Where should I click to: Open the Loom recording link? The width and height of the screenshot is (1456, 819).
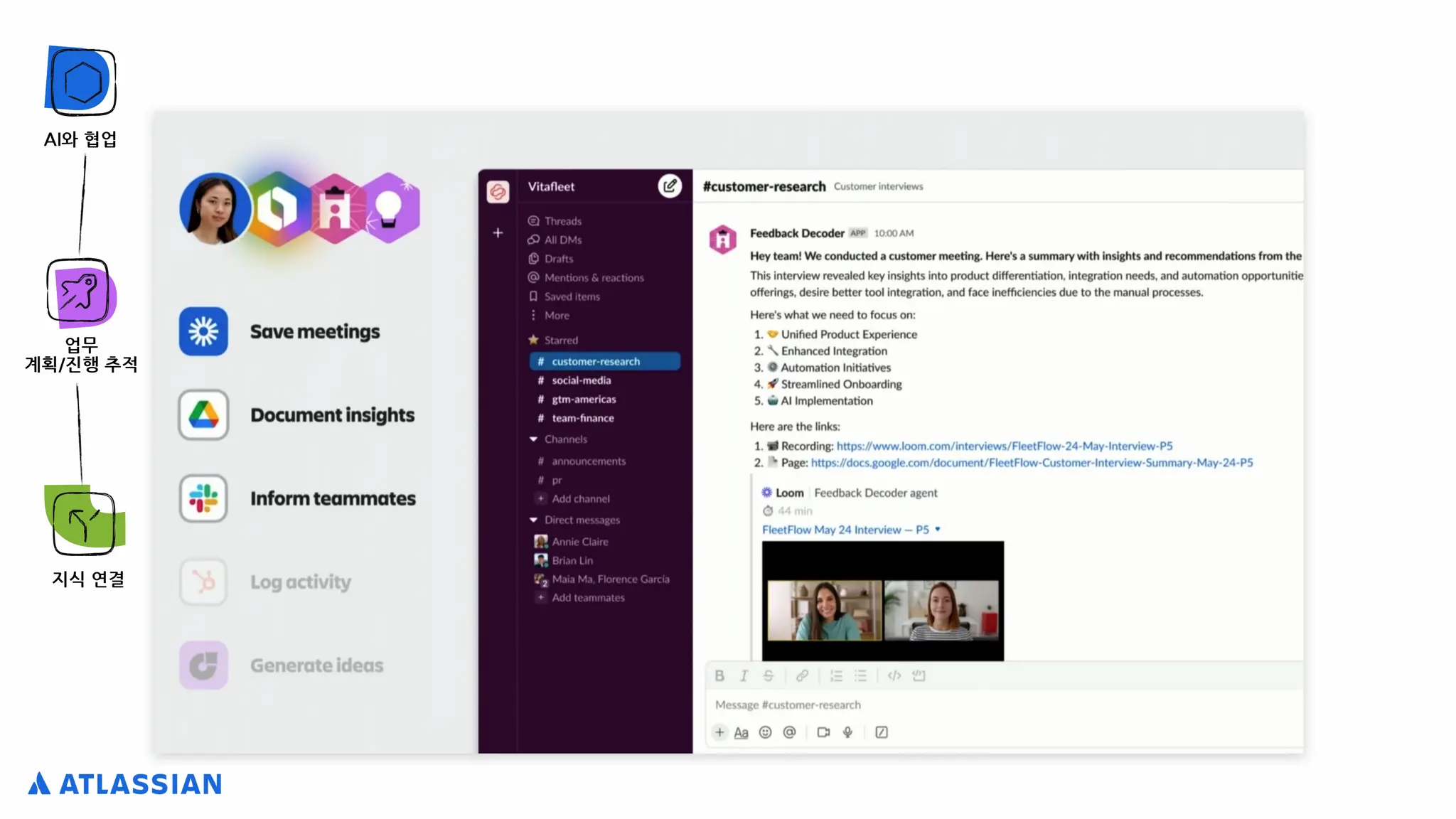1004,446
